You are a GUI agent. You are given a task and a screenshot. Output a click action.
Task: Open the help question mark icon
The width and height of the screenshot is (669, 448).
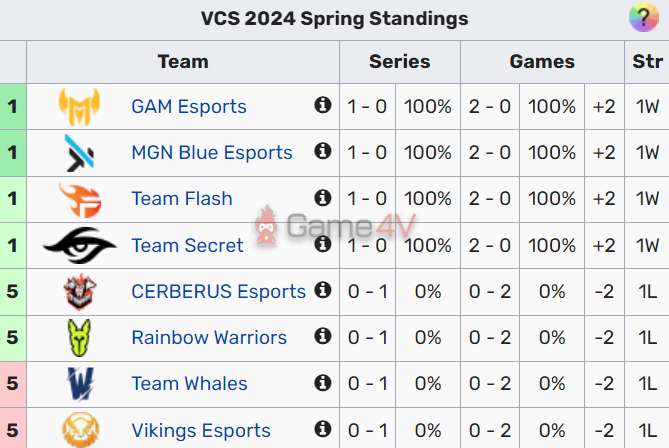pyautogui.click(x=642, y=18)
